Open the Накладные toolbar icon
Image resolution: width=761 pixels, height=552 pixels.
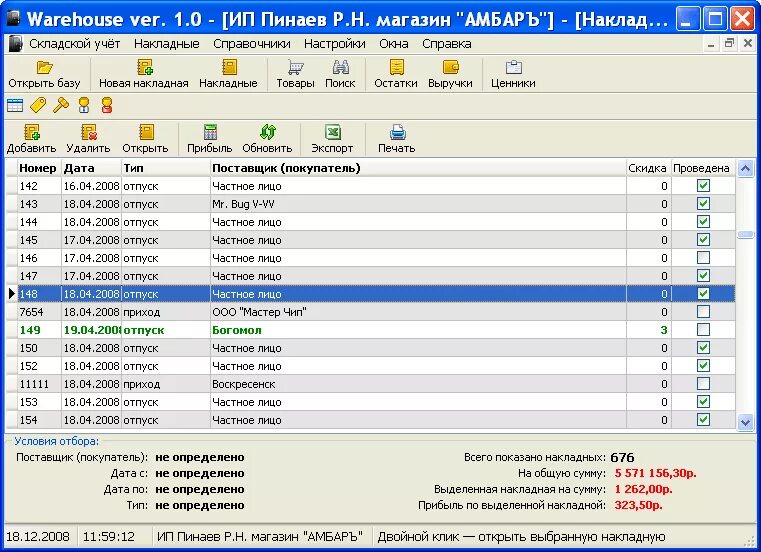[229, 67]
